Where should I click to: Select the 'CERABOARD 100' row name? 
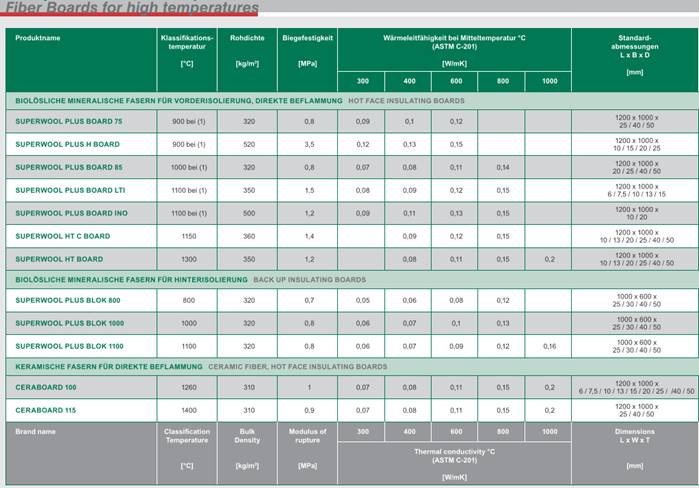point(45,387)
